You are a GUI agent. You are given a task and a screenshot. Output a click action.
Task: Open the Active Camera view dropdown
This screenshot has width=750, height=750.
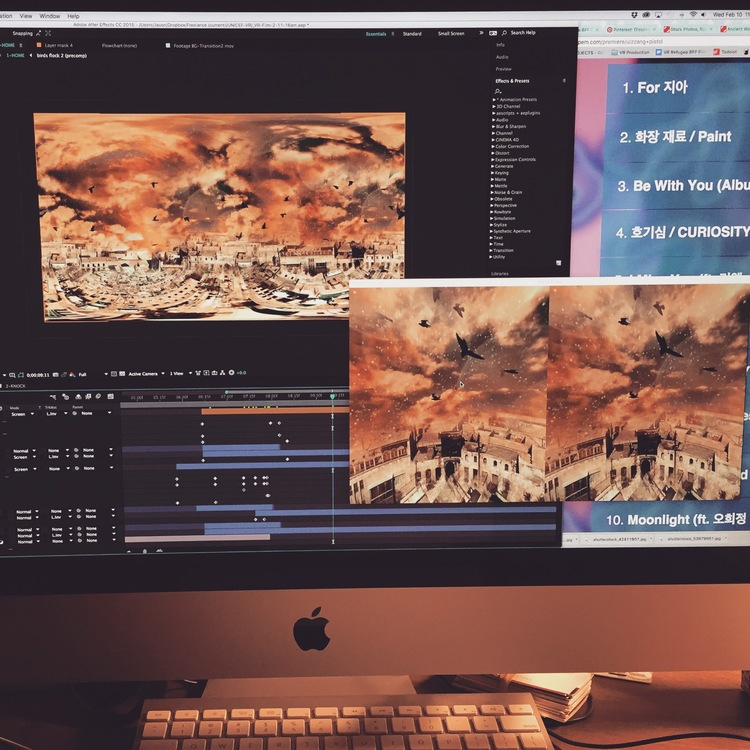[146, 374]
